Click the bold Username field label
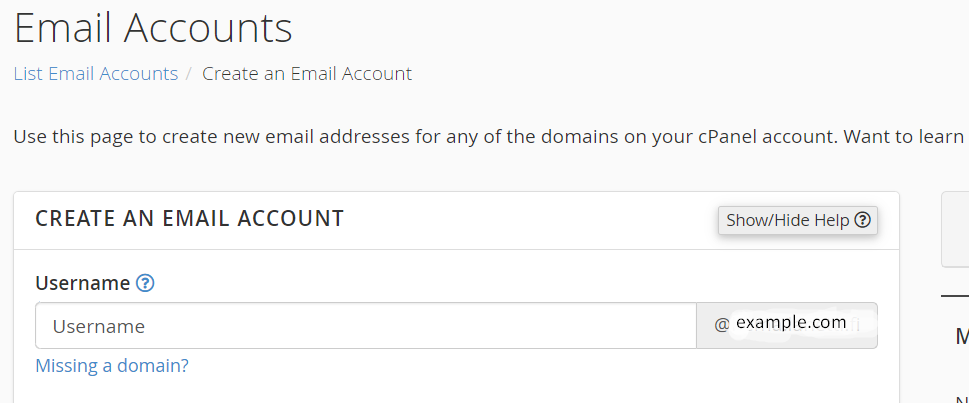This screenshot has width=969, height=403. [x=82, y=283]
